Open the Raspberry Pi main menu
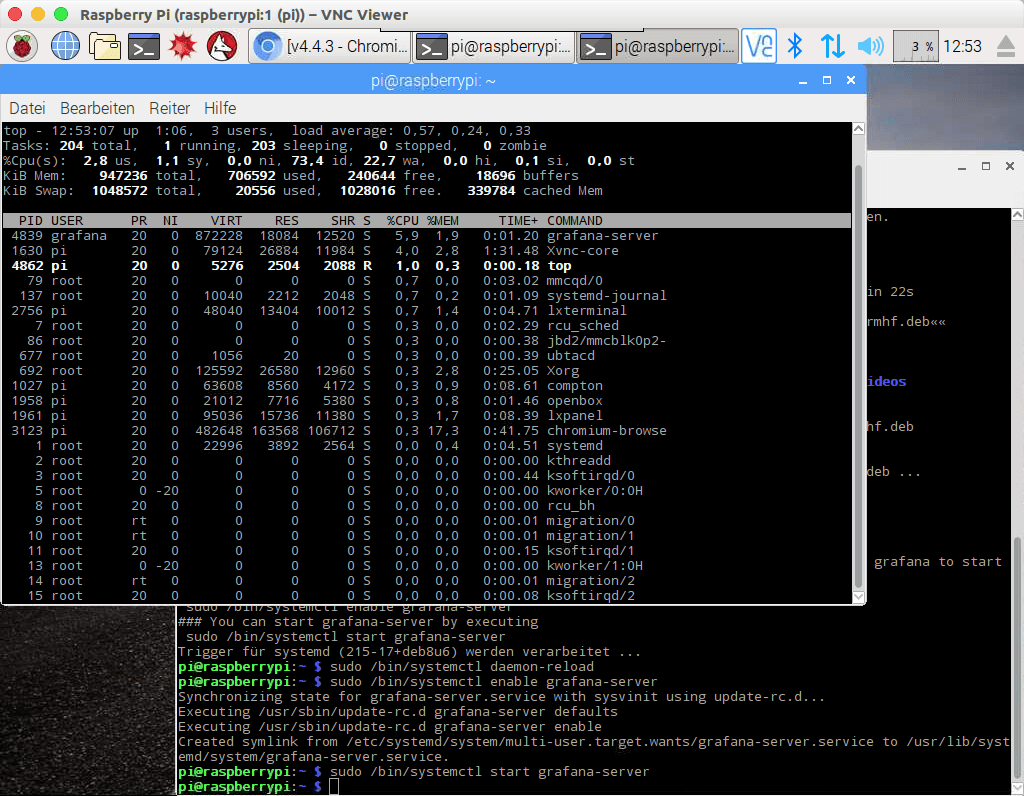The width and height of the screenshot is (1024, 796). click(x=23, y=46)
